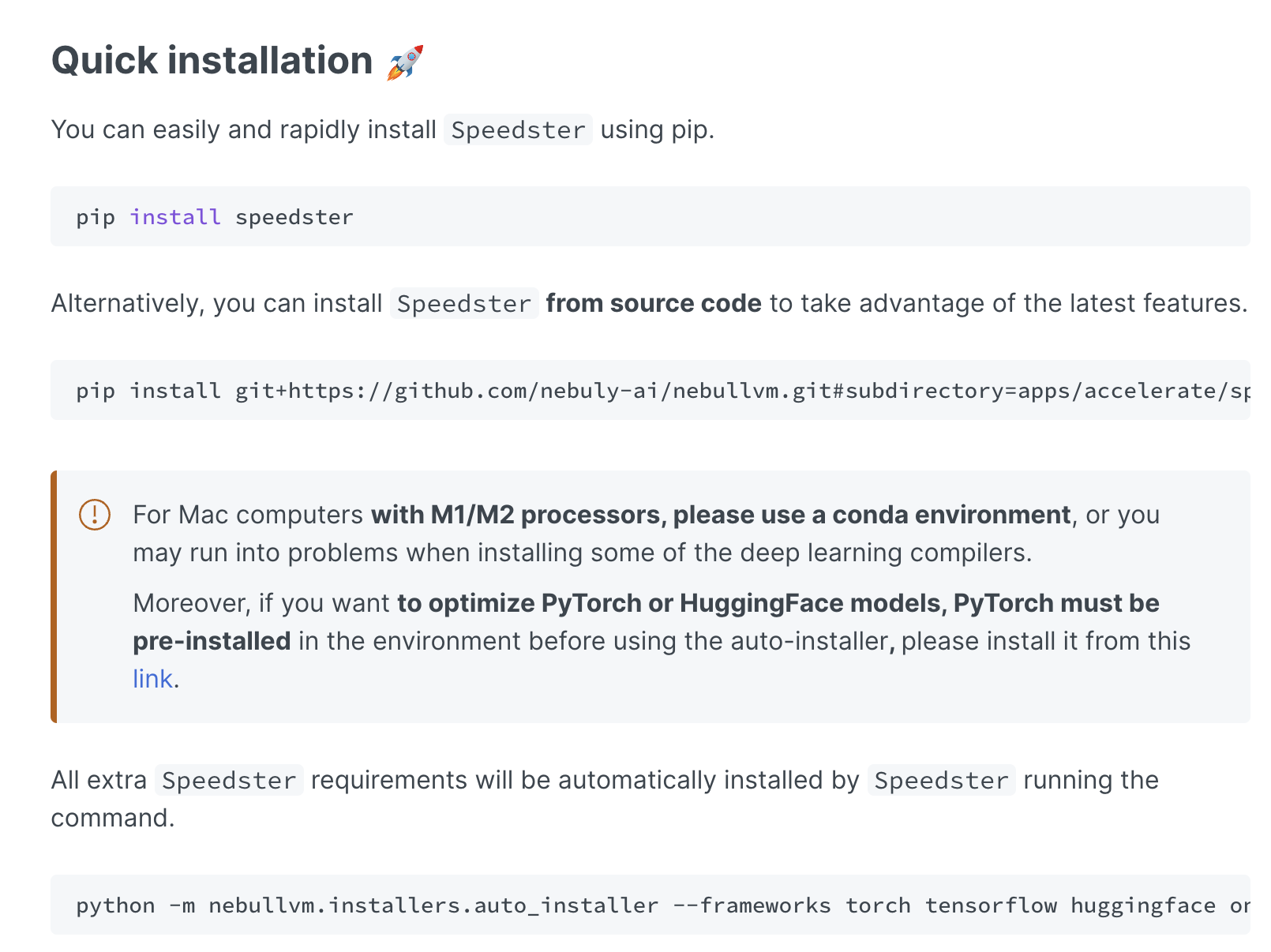Click the Quick installation heading
Image resolution: width=1271 pixels, height=952 pixels.
pyautogui.click(x=213, y=60)
